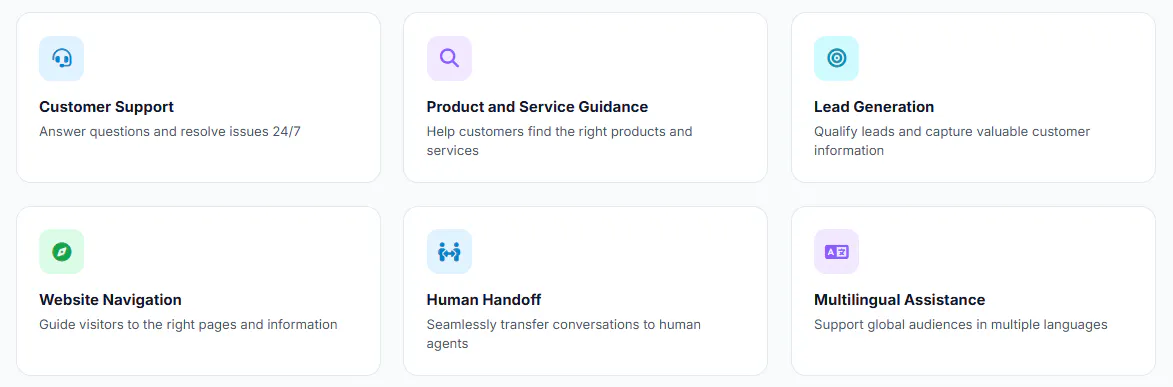Click the green compass navigation icon
Image resolution: width=1173 pixels, height=387 pixels.
[x=61, y=252]
